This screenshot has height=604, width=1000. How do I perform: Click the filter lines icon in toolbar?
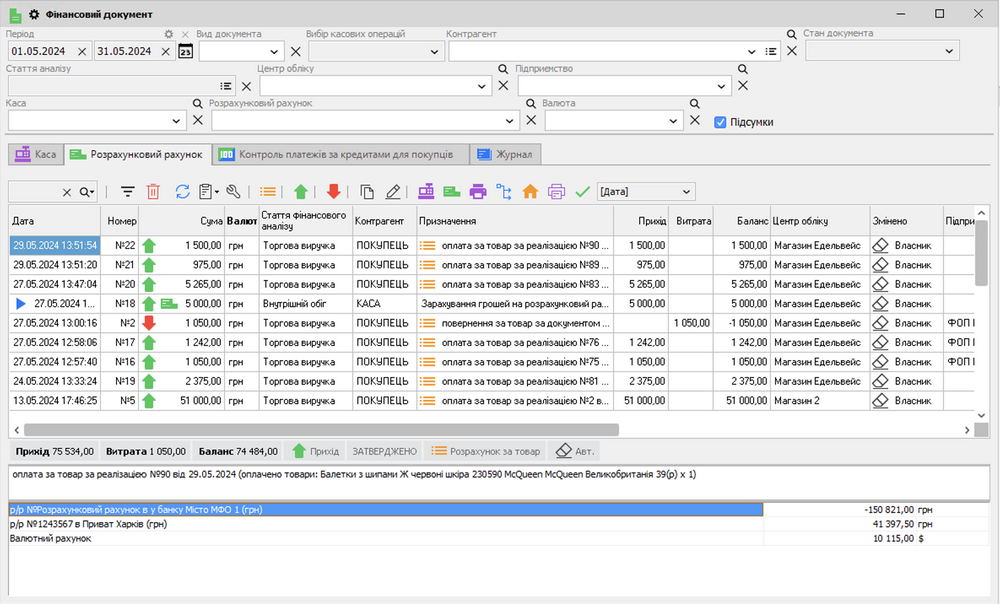tap(127, 191)
